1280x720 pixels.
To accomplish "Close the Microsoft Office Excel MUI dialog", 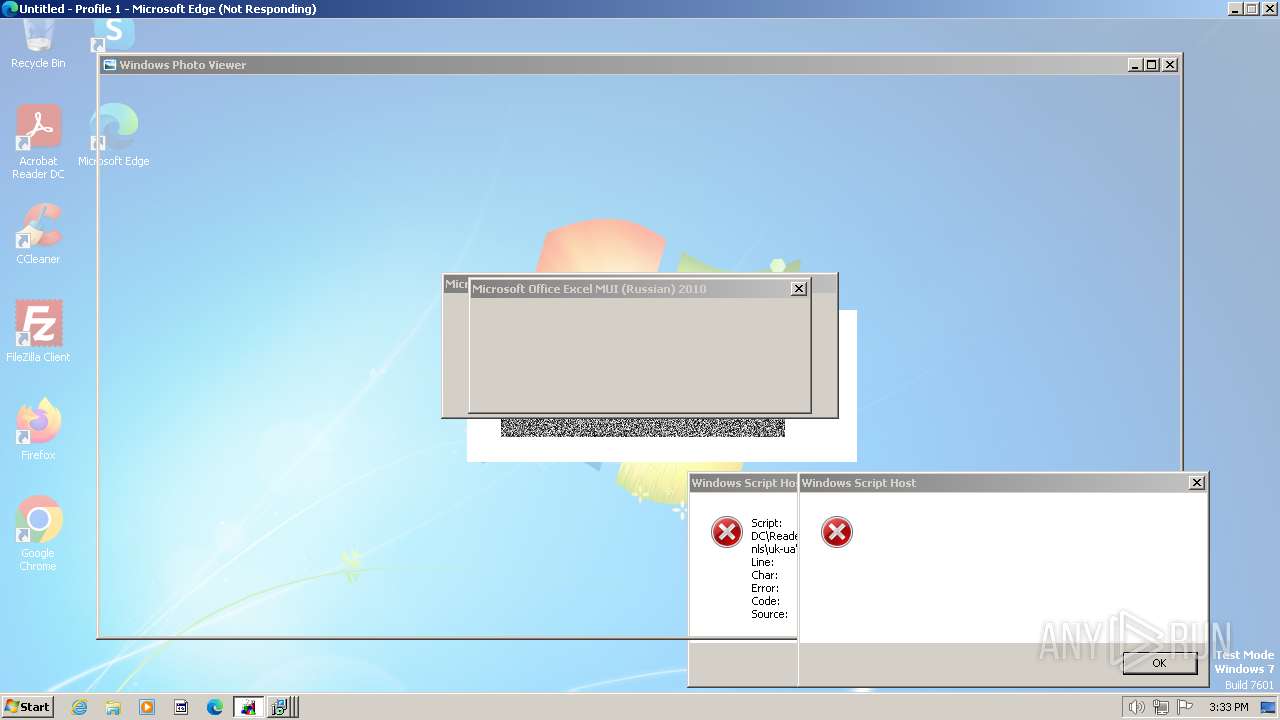I will pos(798,289).
